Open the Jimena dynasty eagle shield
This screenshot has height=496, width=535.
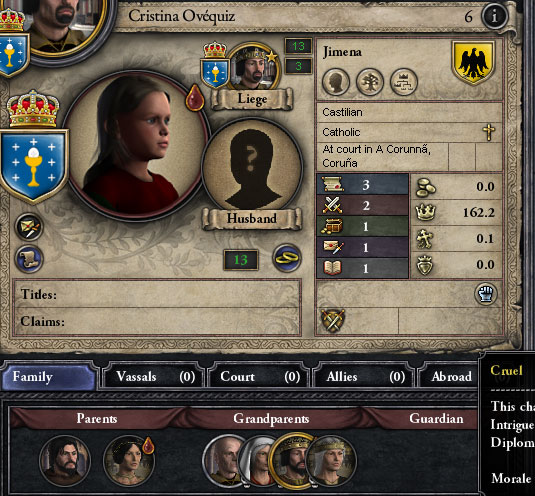pos(473,63)
